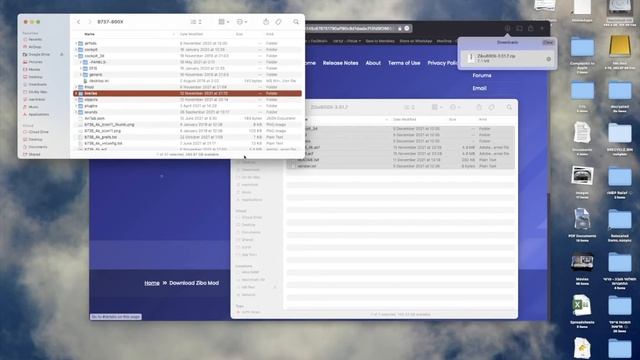Clear the Safari Downloads list

tap(548, 42)
